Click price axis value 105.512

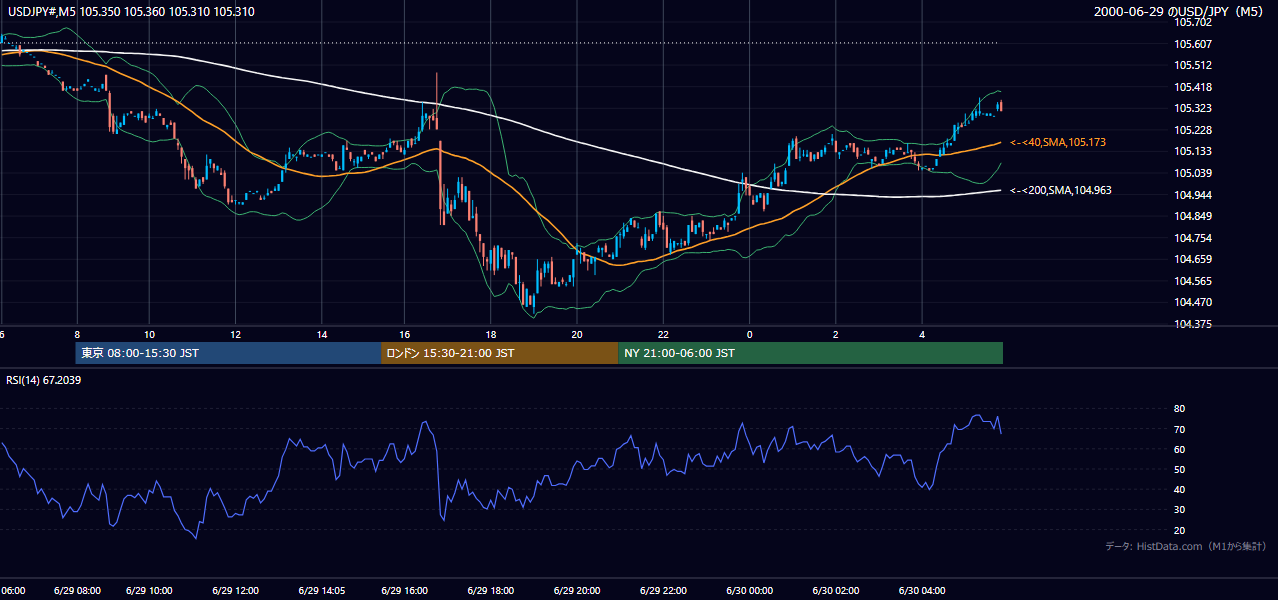(x=1192, y=66)
